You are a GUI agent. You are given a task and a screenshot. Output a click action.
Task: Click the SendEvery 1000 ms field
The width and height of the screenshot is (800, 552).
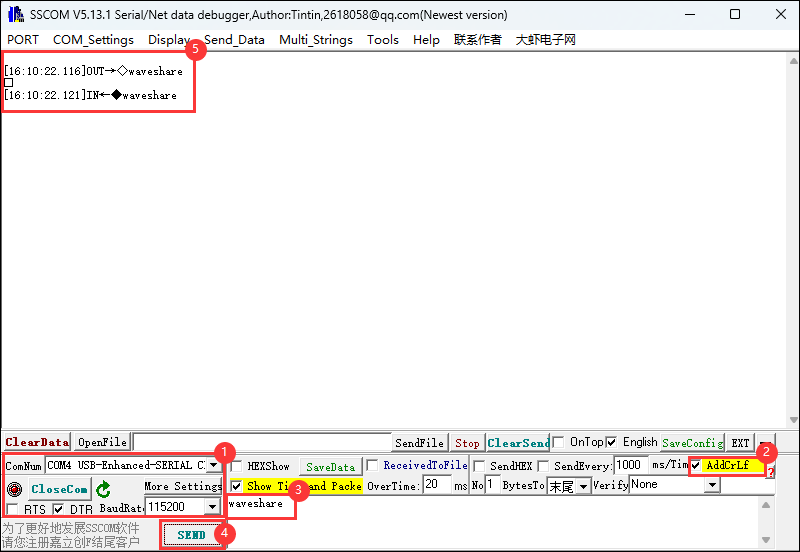tap(631, 465)
